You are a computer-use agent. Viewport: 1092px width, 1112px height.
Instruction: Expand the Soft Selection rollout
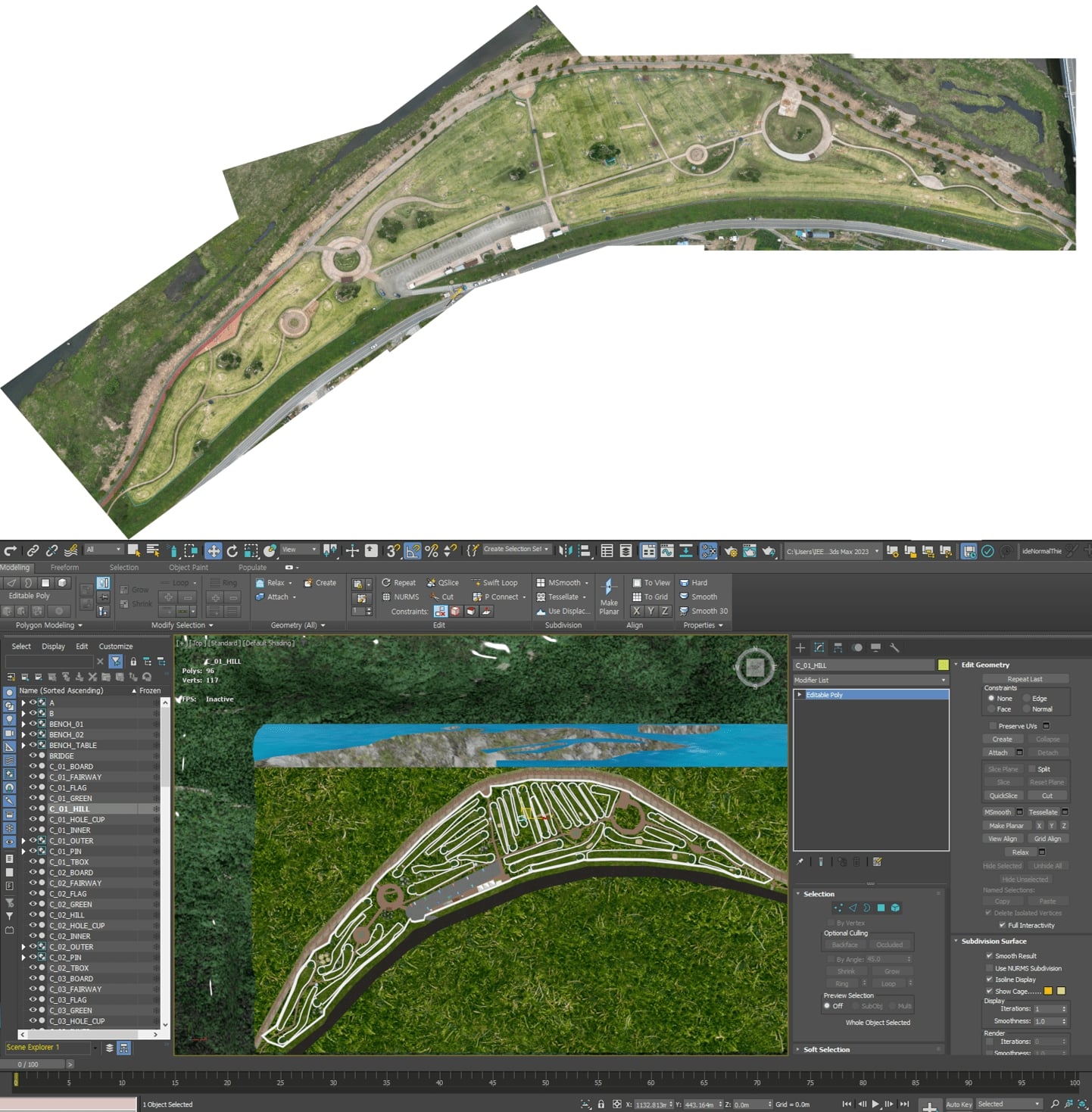(x=826, y=1049)
